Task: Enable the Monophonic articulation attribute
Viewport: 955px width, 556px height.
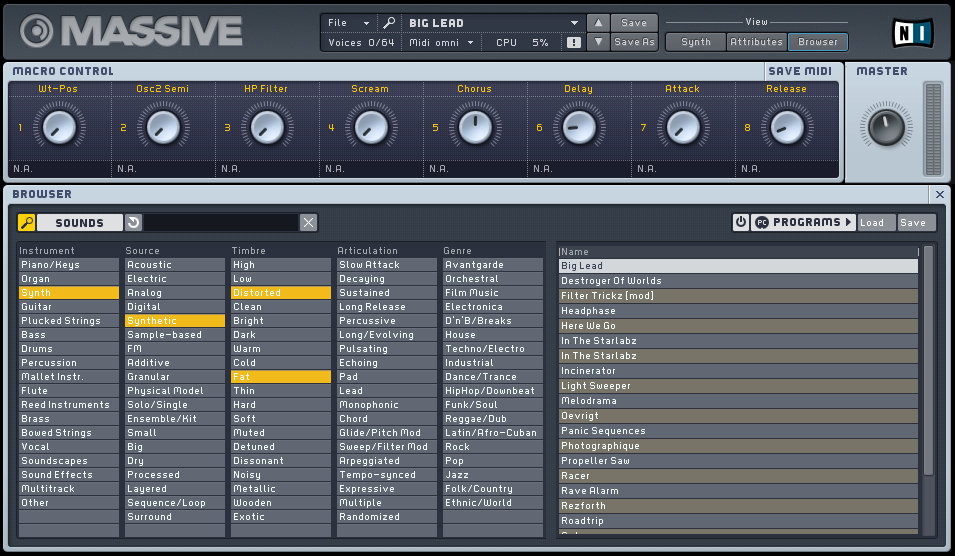Action: click(x=387, y=405)
